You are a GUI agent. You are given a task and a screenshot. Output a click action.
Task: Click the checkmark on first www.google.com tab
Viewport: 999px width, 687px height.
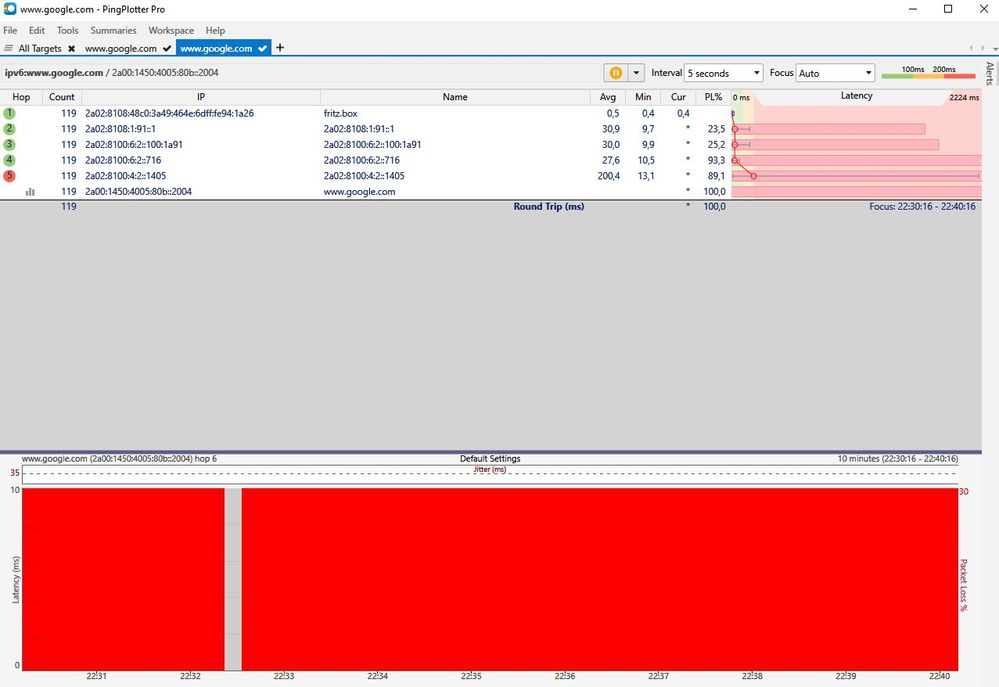point(167,48)
